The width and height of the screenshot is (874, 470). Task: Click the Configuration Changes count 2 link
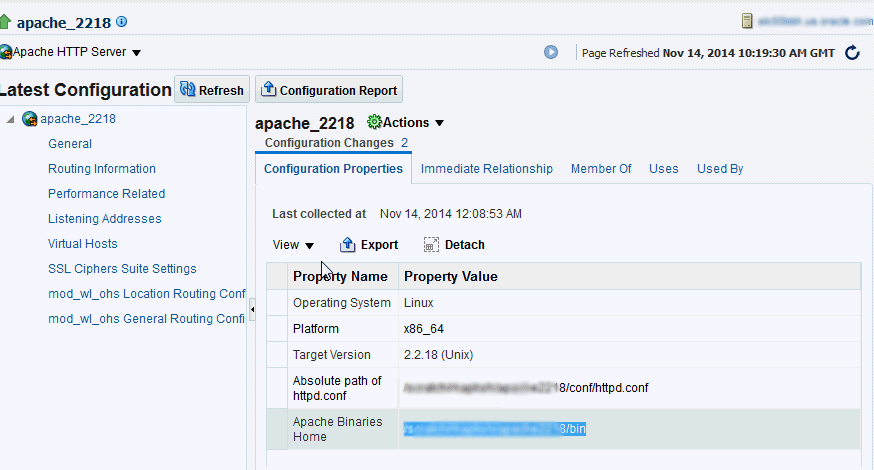405,143
